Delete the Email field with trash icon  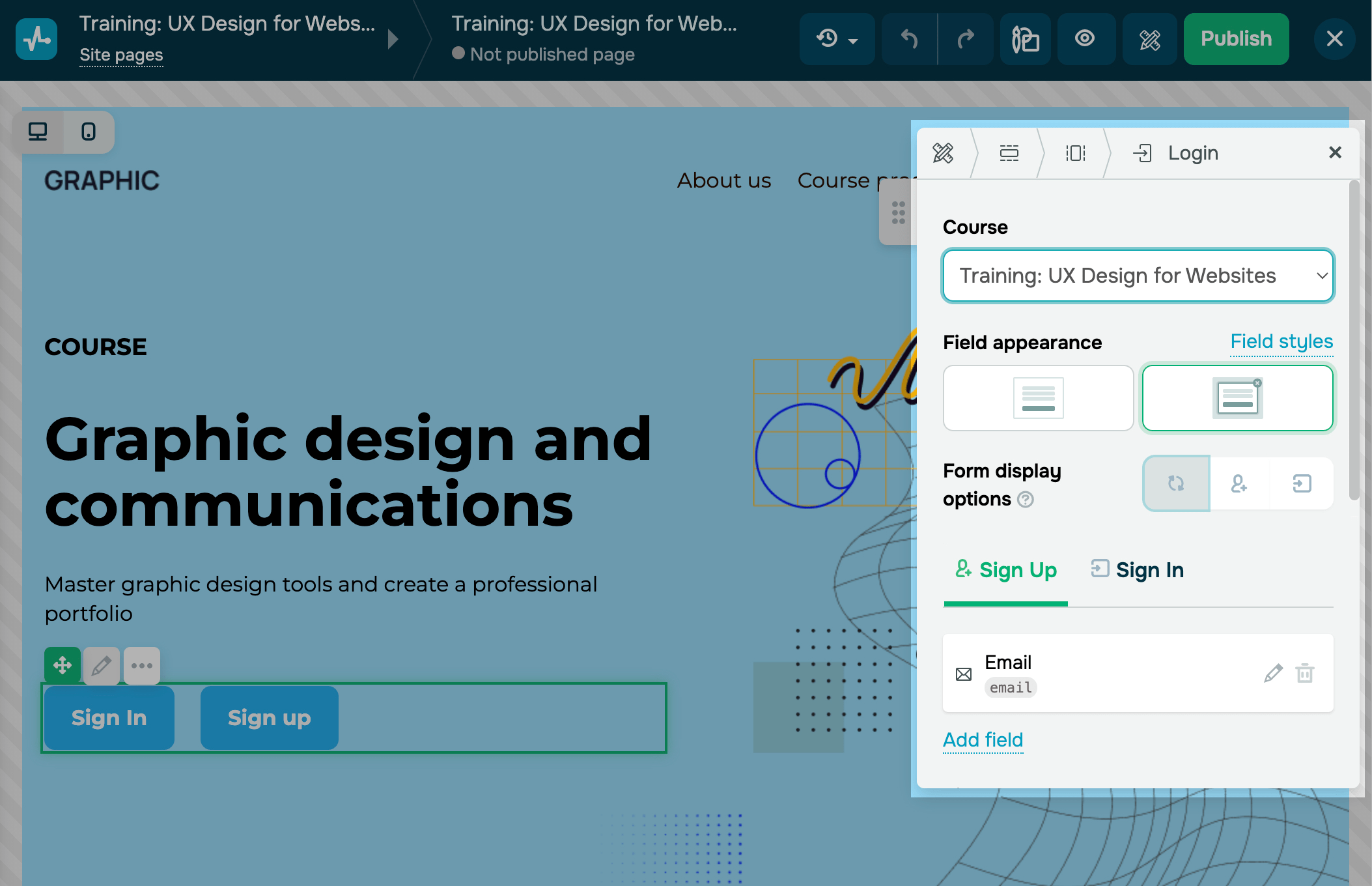(x=1305, y=673)
